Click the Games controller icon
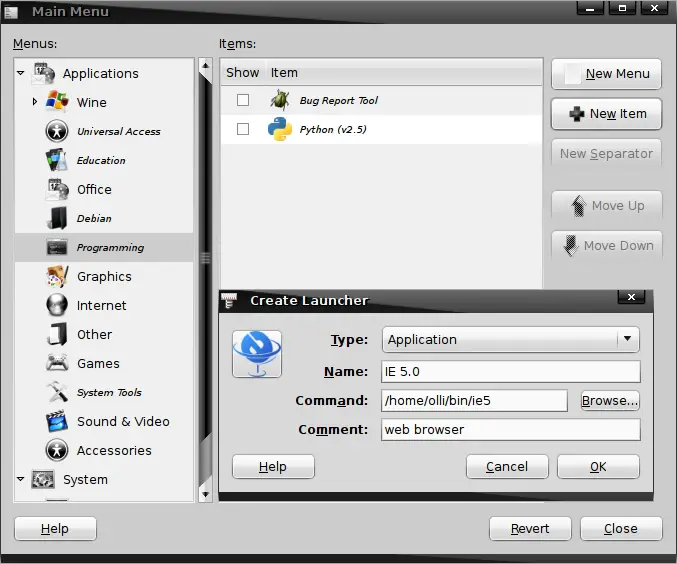 pos(57,363)
